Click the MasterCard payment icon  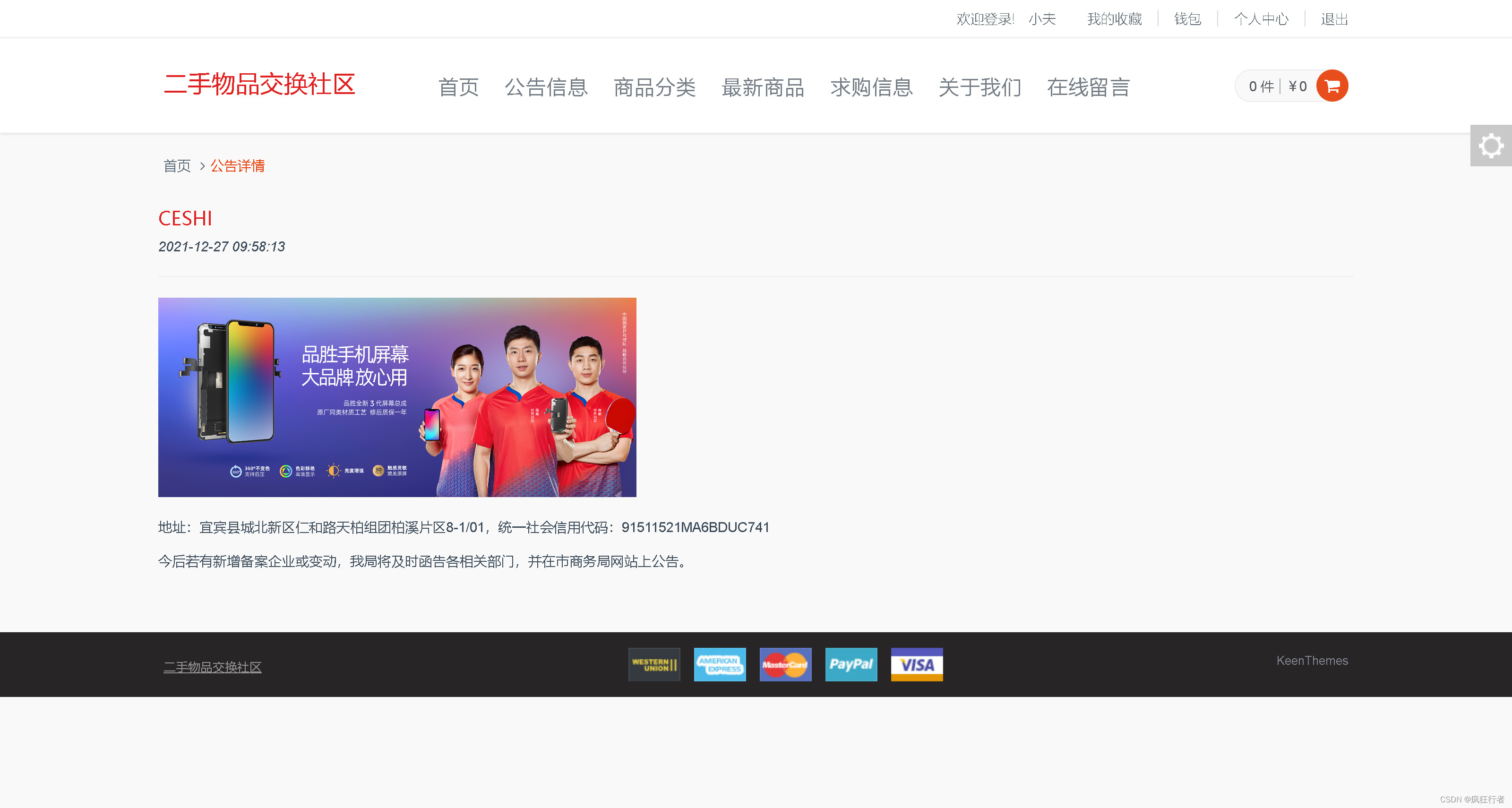[785, 665]
